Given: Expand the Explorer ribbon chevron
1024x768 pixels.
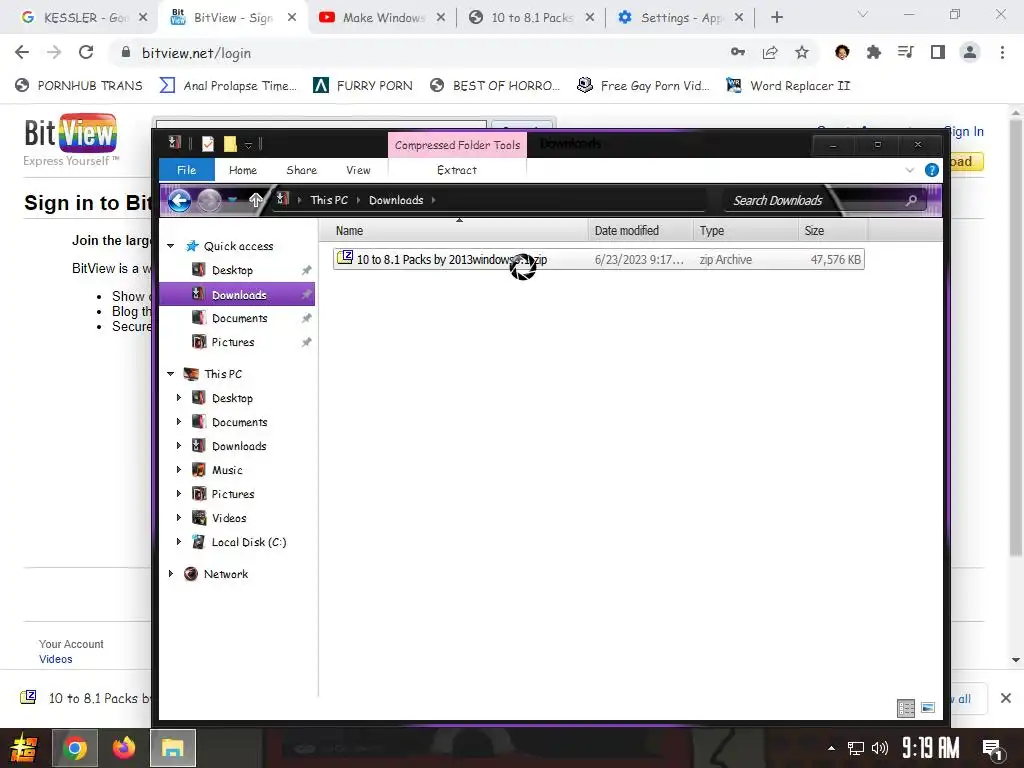Looking at the screenshot, I should (x=910, y=170).
